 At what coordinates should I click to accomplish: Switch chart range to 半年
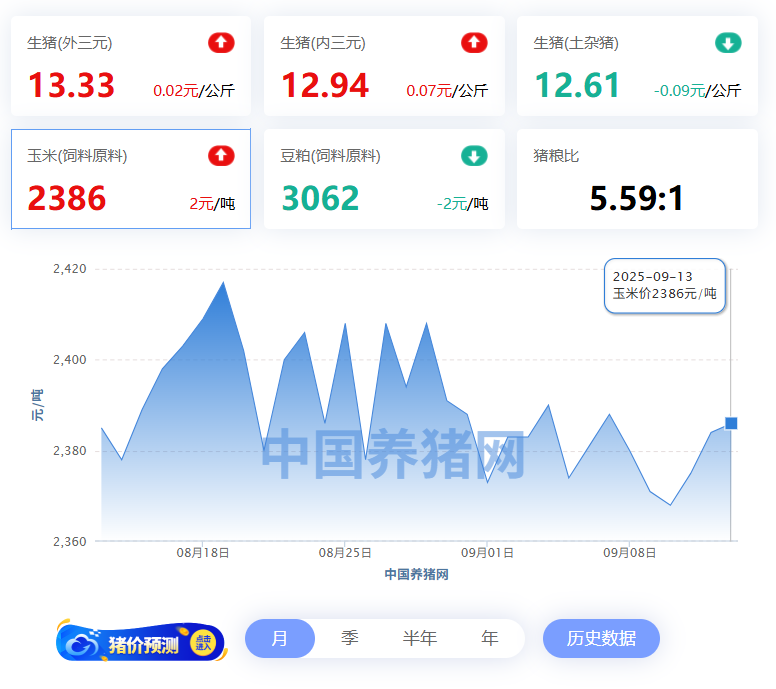[x=420, y=639]
